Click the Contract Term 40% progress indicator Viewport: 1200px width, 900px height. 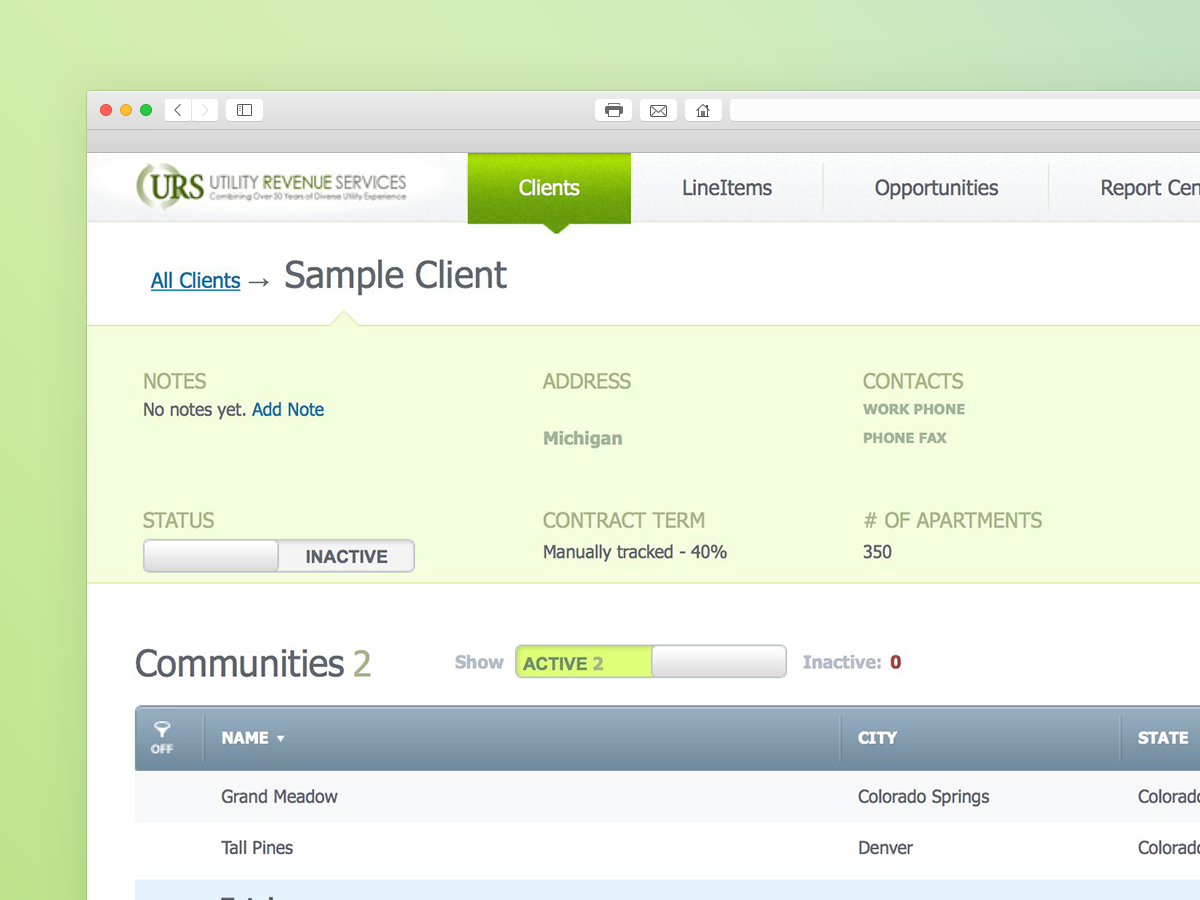tap(634, 551)
